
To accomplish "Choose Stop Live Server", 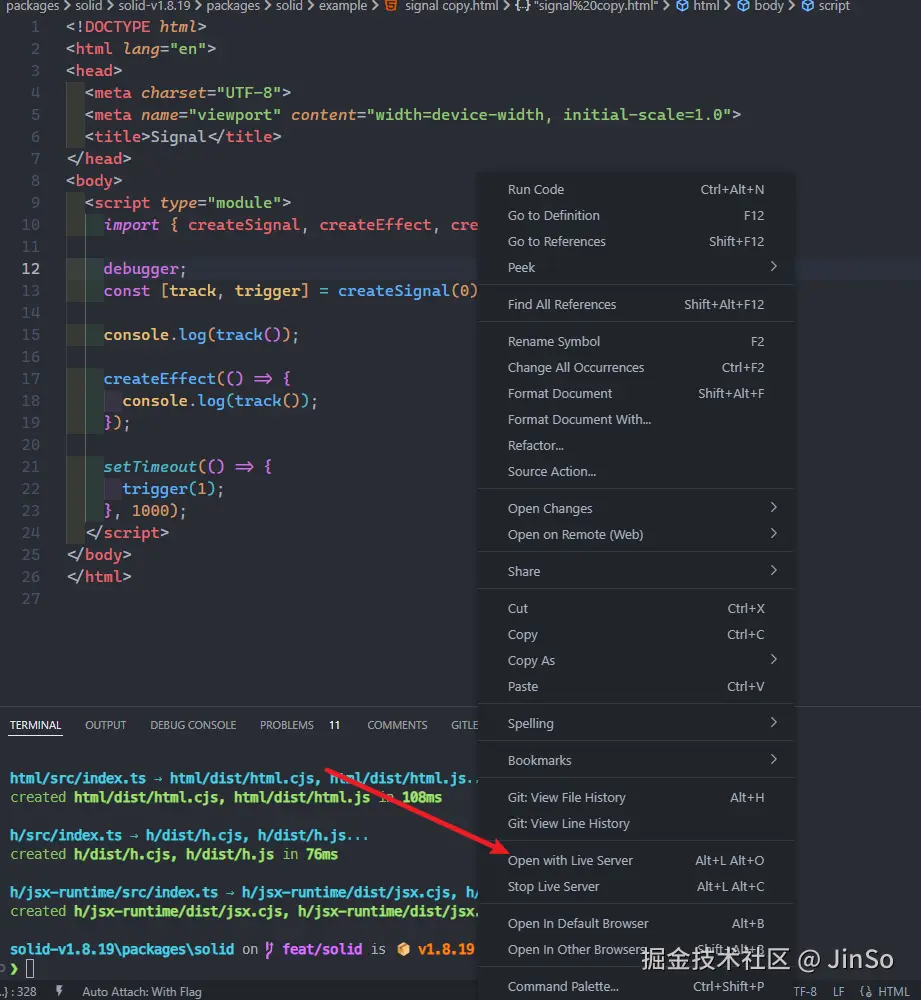I will [x=636, y=886].
